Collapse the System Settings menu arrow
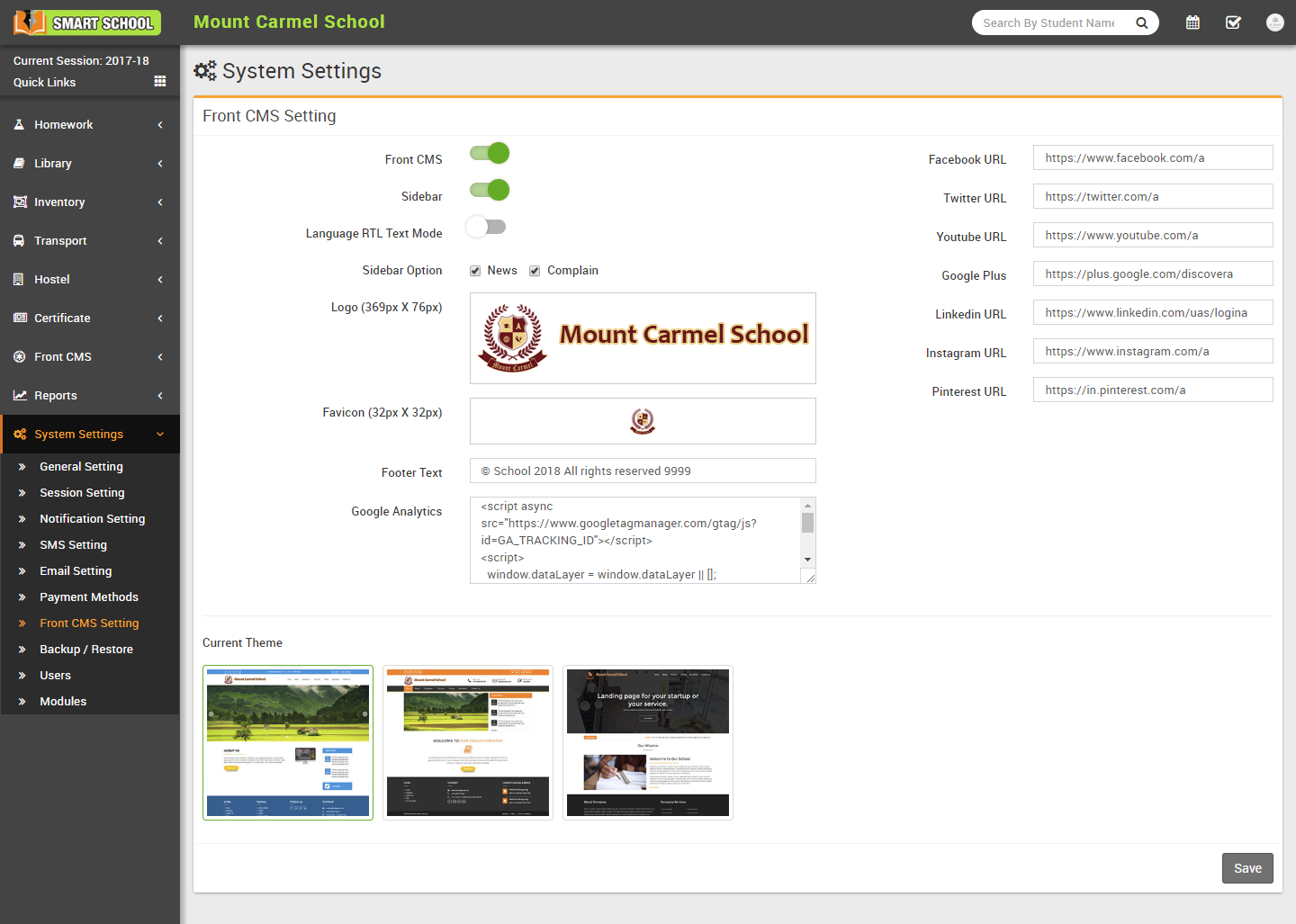The height and width of the screenshot is (924, 1296). point(160,435)
